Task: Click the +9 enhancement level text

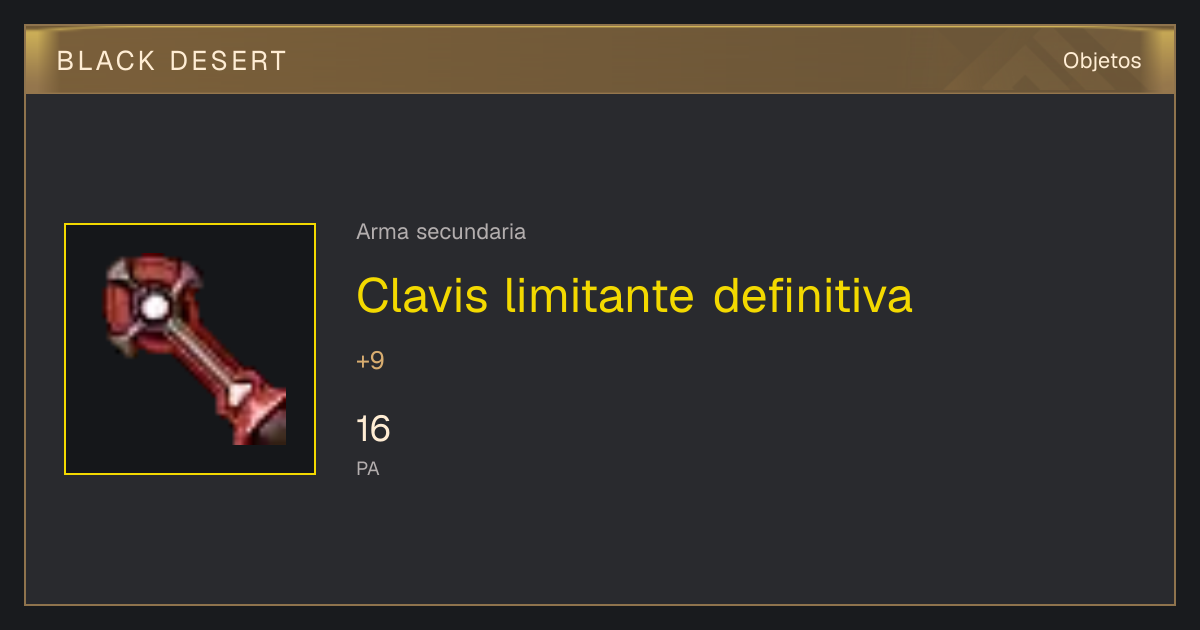Action: 370,361
